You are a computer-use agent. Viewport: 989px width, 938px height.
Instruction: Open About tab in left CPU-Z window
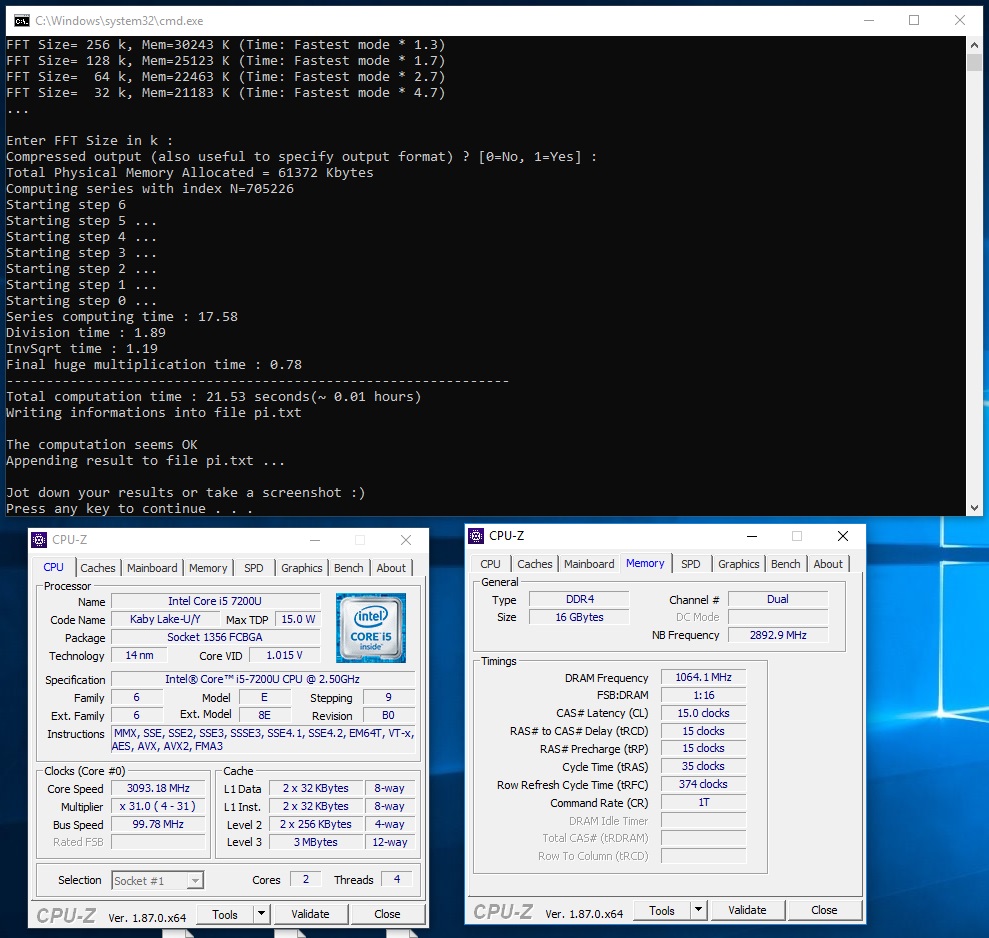(x=391, y=568)
